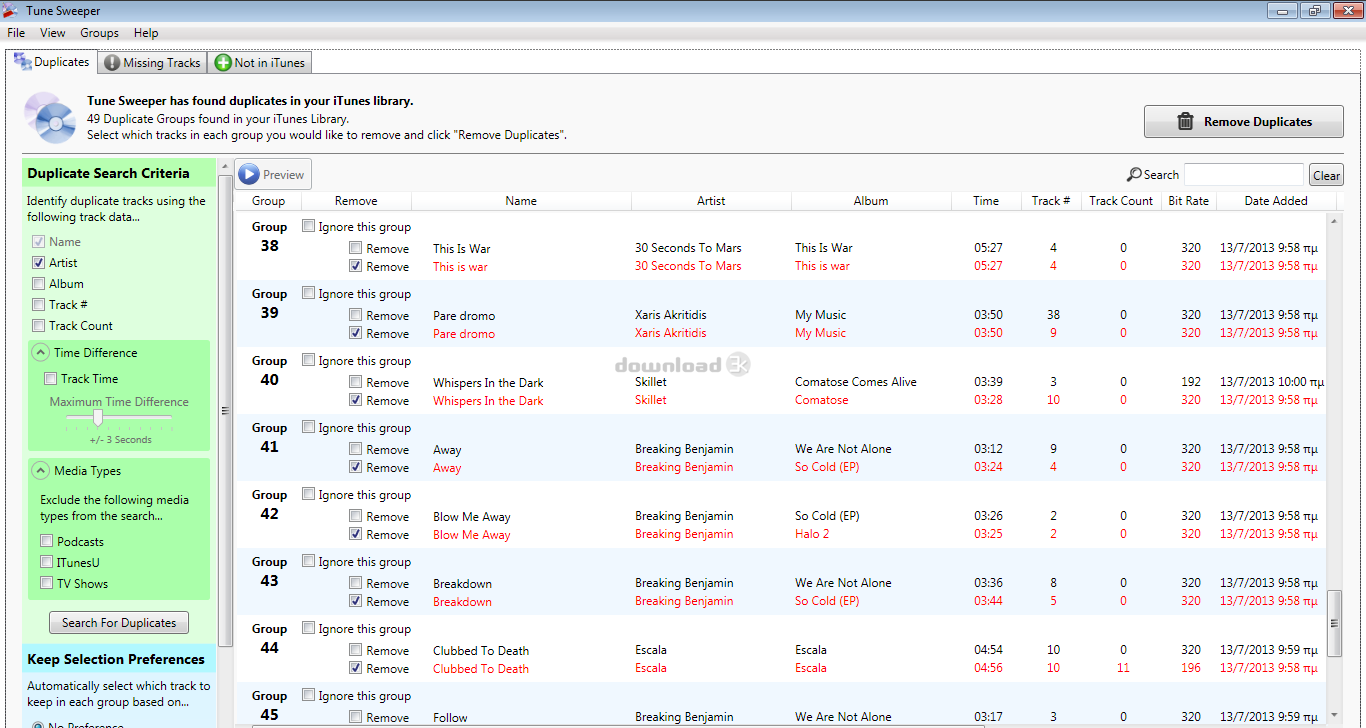Click the red 'Halo 2' album cell
This screenshot has width=1366, height=728.
coord(812,534)
